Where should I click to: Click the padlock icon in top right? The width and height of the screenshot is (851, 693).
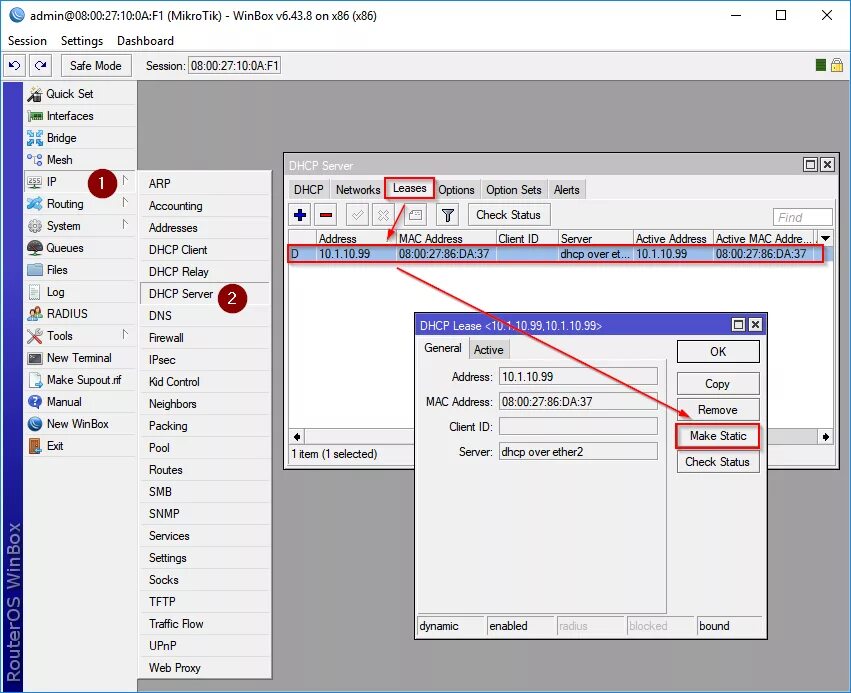click(x=837, y=65)
